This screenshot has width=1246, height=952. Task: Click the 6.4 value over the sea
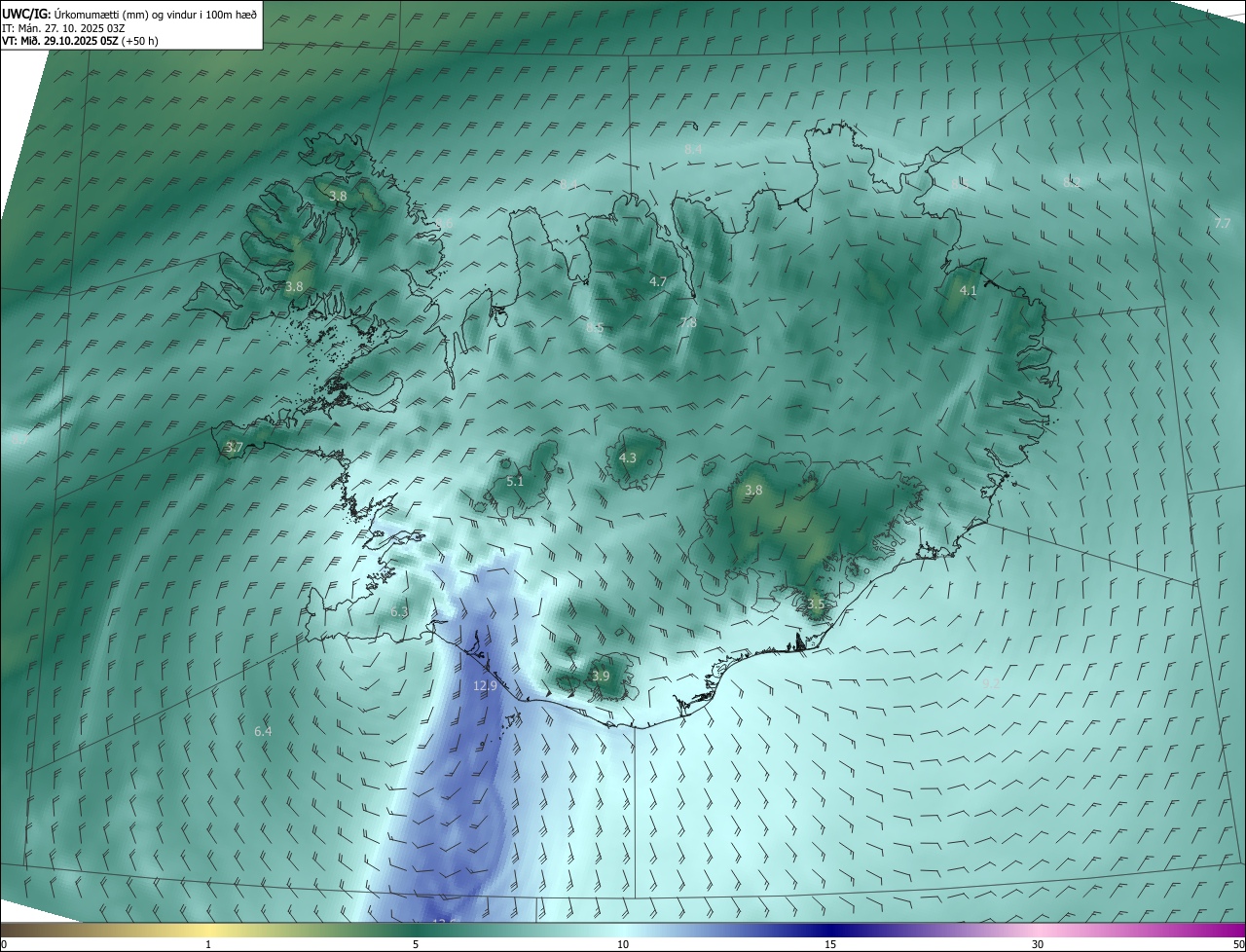point(263,731)
